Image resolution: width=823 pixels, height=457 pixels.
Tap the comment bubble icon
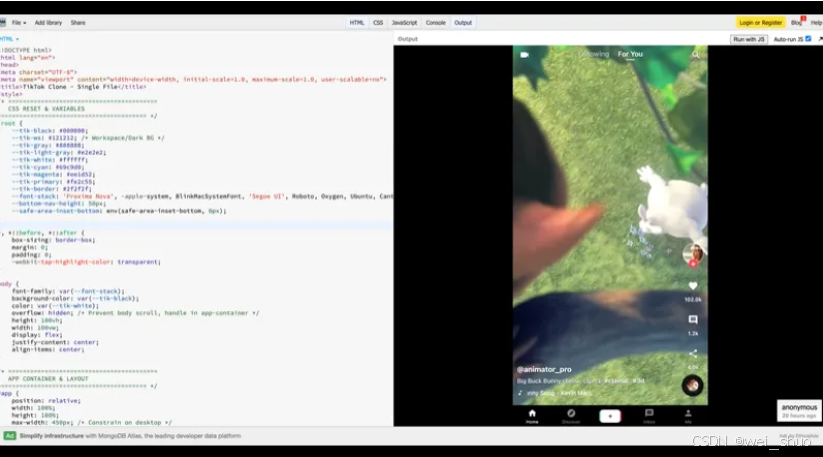[693, 320]
